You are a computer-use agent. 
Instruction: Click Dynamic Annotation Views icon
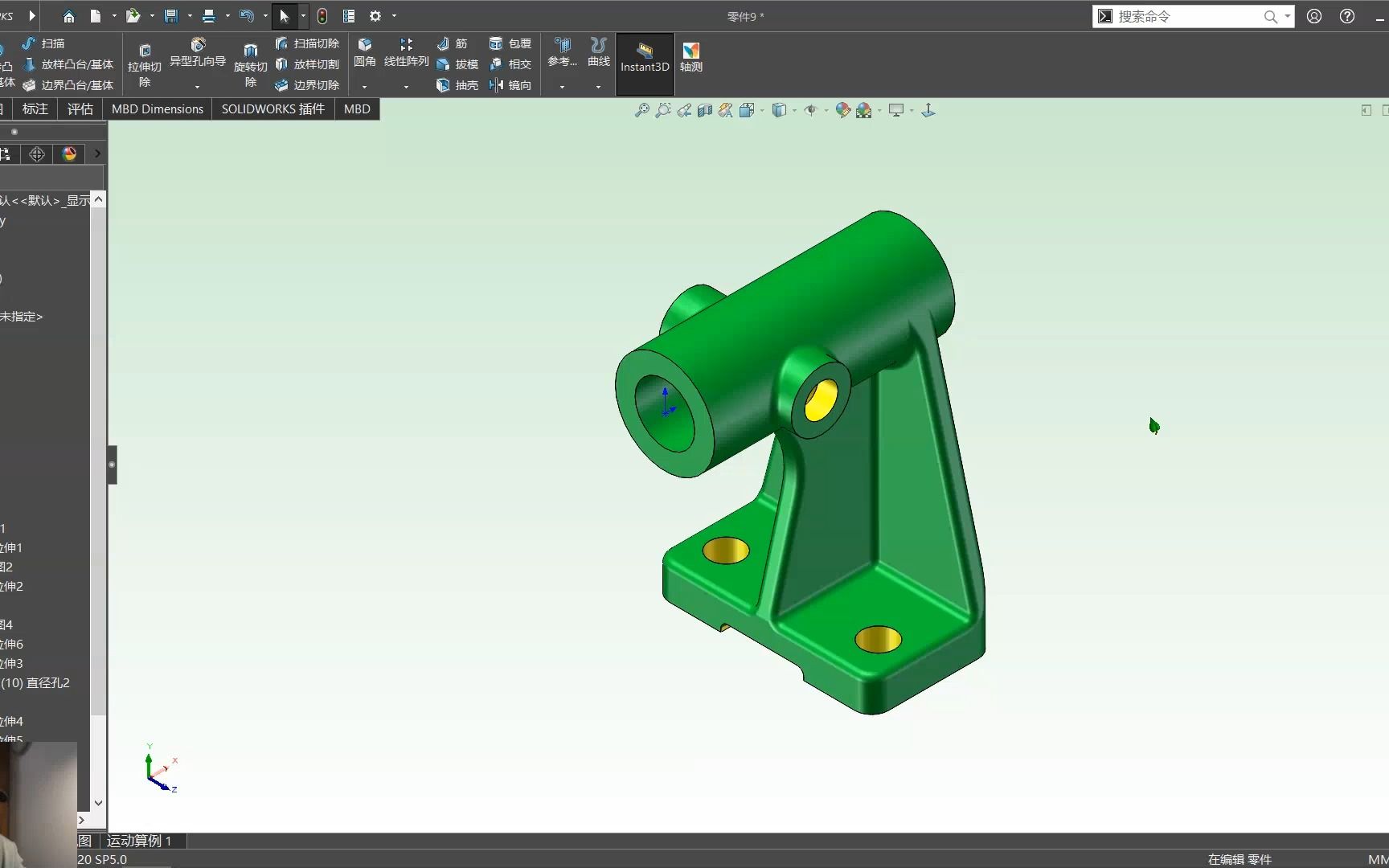[x=726, y=111]
